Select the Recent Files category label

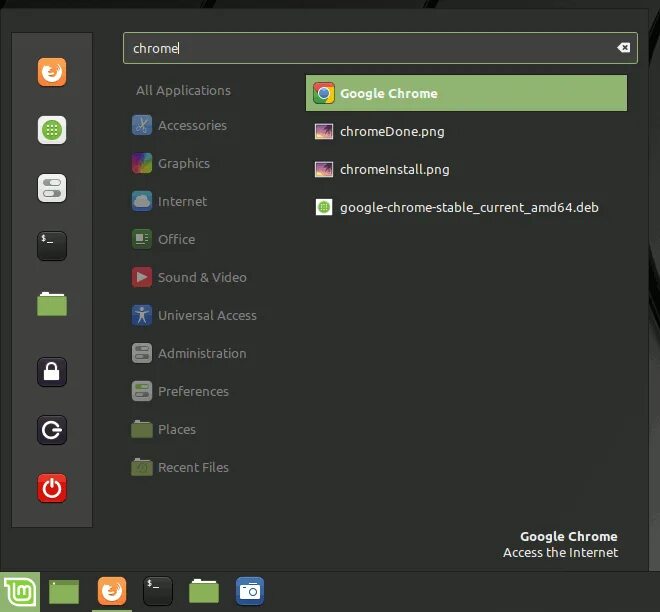193,467
